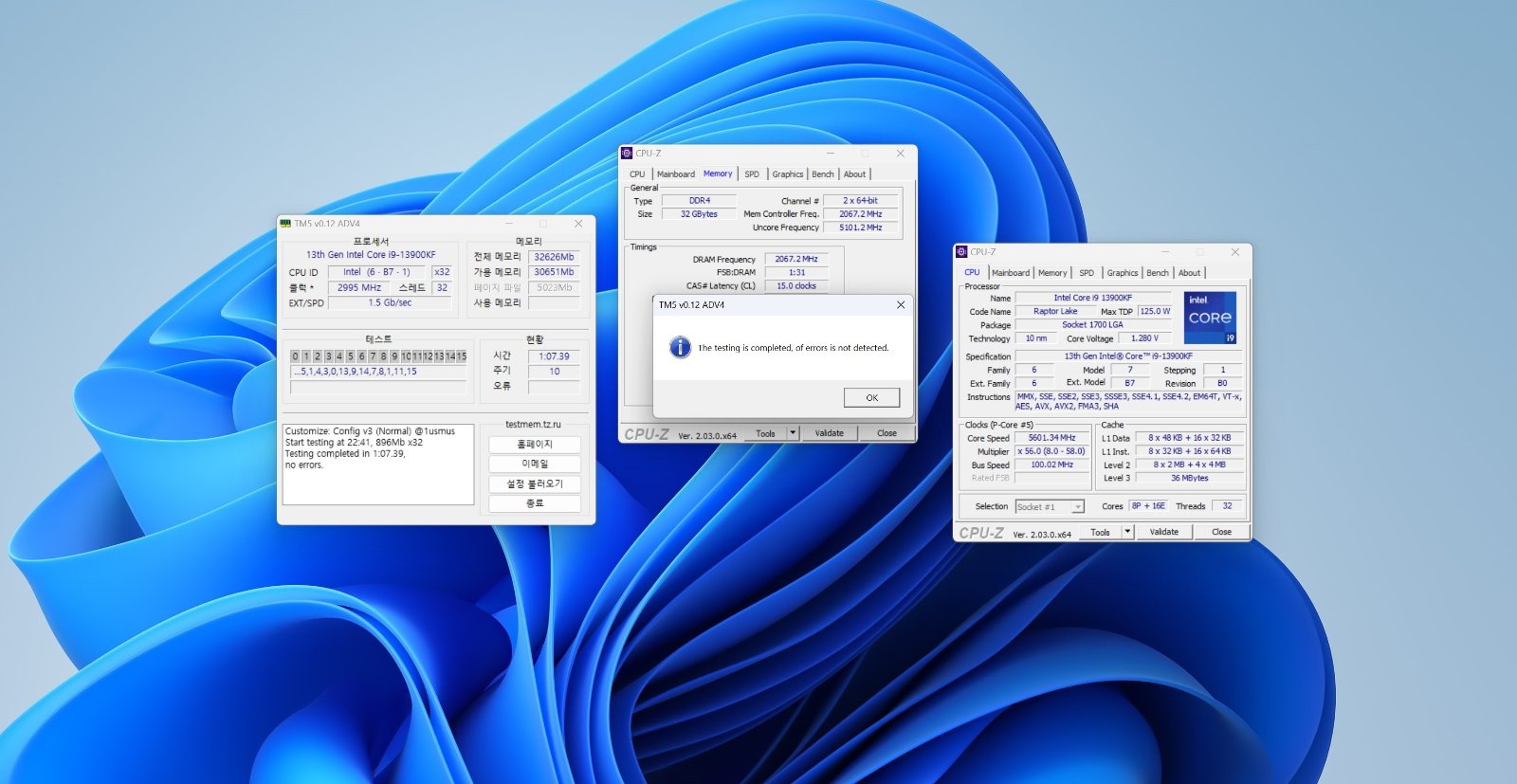Click the 종료 button in TM5
The height and width of the screenshot is (784, 1517).
tap(535, 503)
